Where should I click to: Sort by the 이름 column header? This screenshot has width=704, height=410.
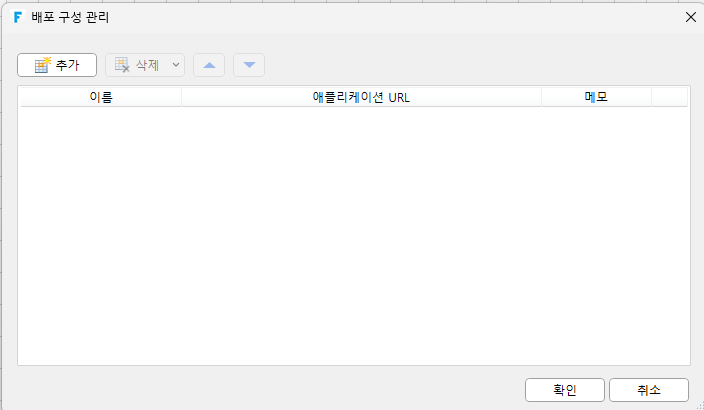coord(101,97)
